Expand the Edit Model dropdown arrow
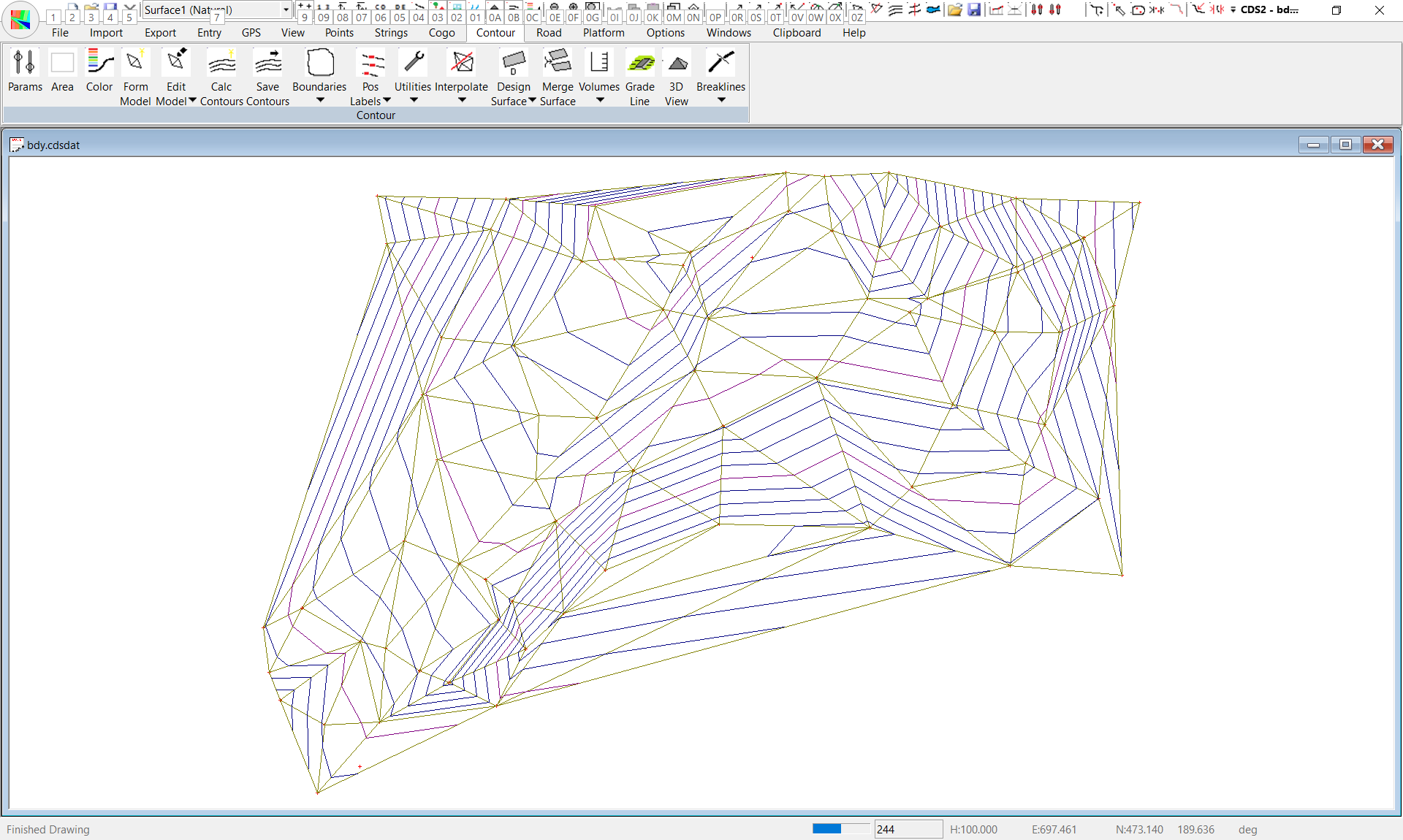Screen dimensions: 1403x840 click(193, 101)
